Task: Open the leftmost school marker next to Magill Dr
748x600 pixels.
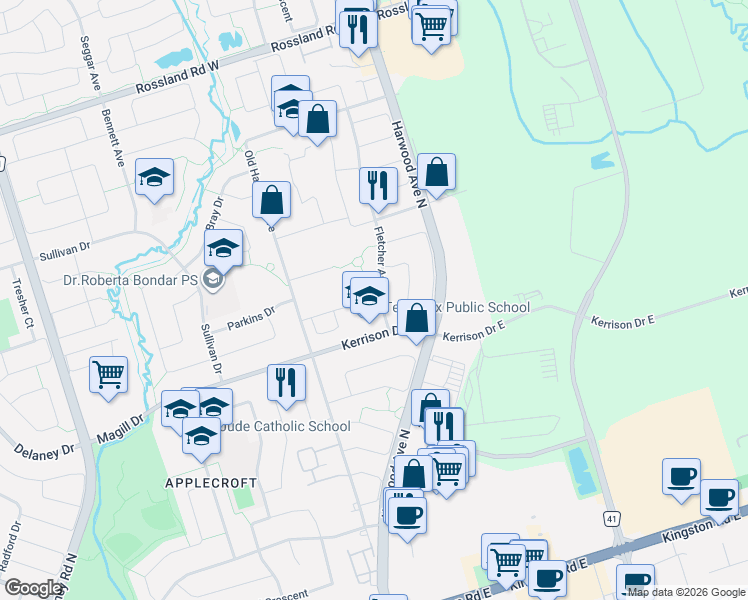Action: [x=179, y=410]
